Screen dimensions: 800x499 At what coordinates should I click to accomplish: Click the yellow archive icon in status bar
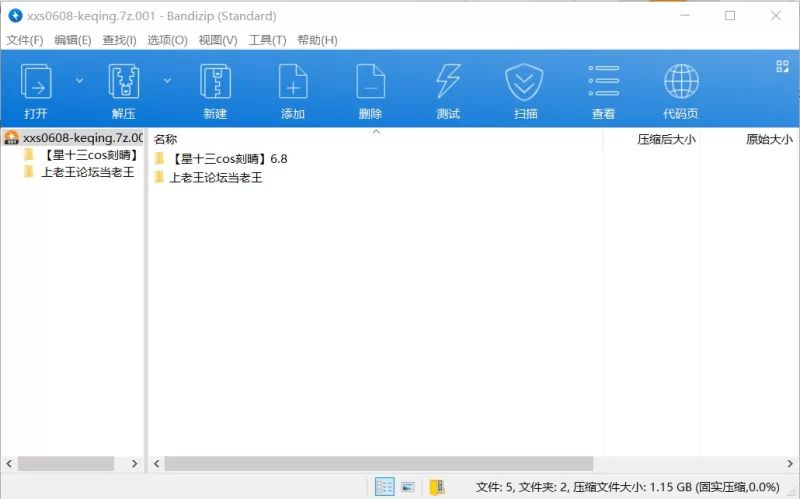(x=437, y=487)
